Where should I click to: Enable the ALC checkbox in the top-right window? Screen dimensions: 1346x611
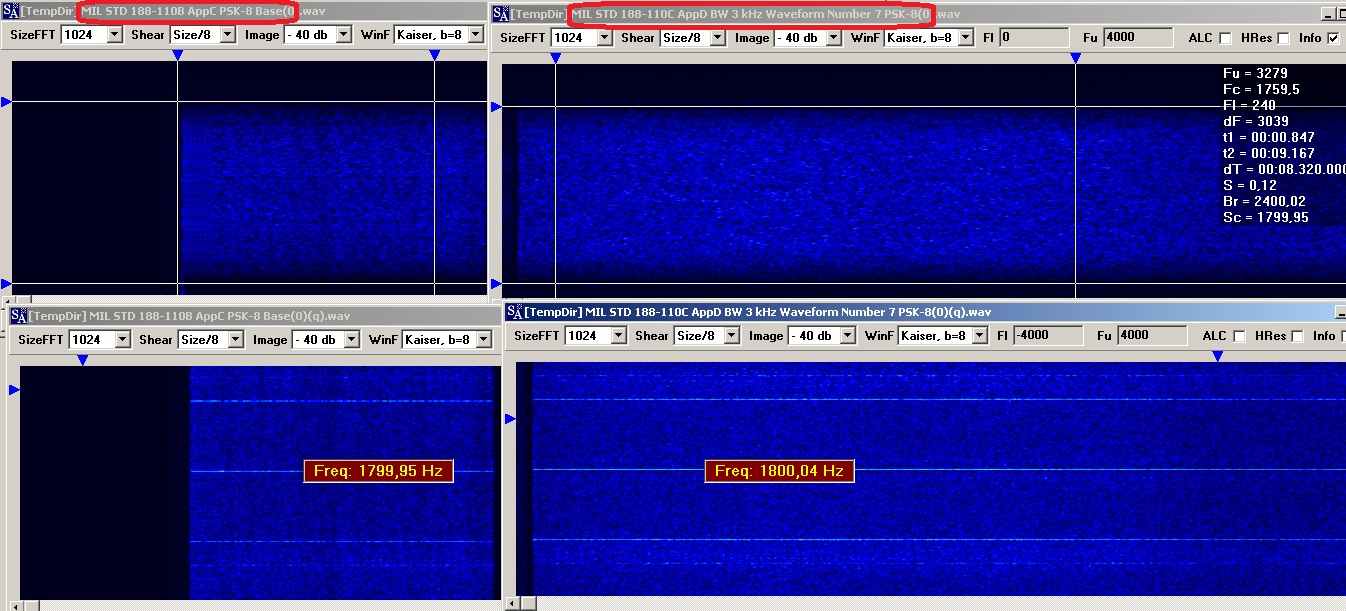pyautogui.click(x=1223, y=38)
